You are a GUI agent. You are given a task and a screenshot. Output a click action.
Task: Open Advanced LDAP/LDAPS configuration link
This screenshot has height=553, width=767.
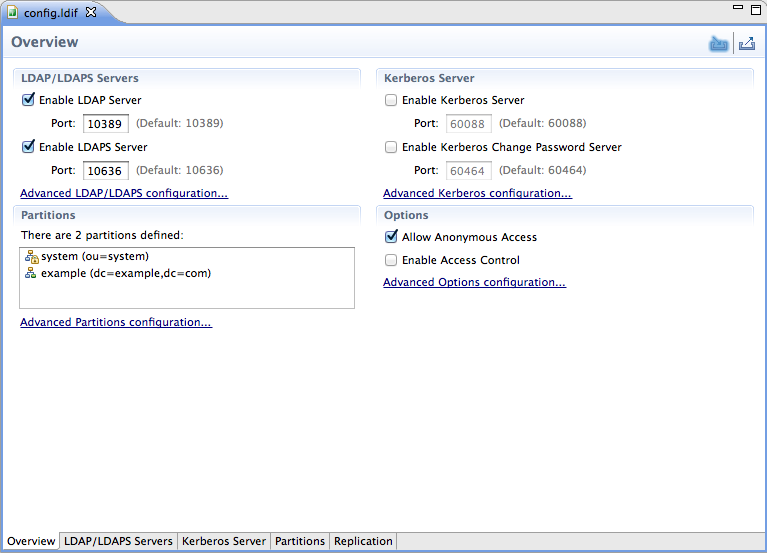point(124,193)
